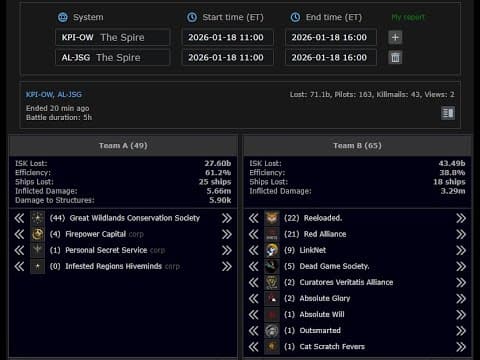Move Outsmarted to the right
480x360 pixels.
click(461, 331)
